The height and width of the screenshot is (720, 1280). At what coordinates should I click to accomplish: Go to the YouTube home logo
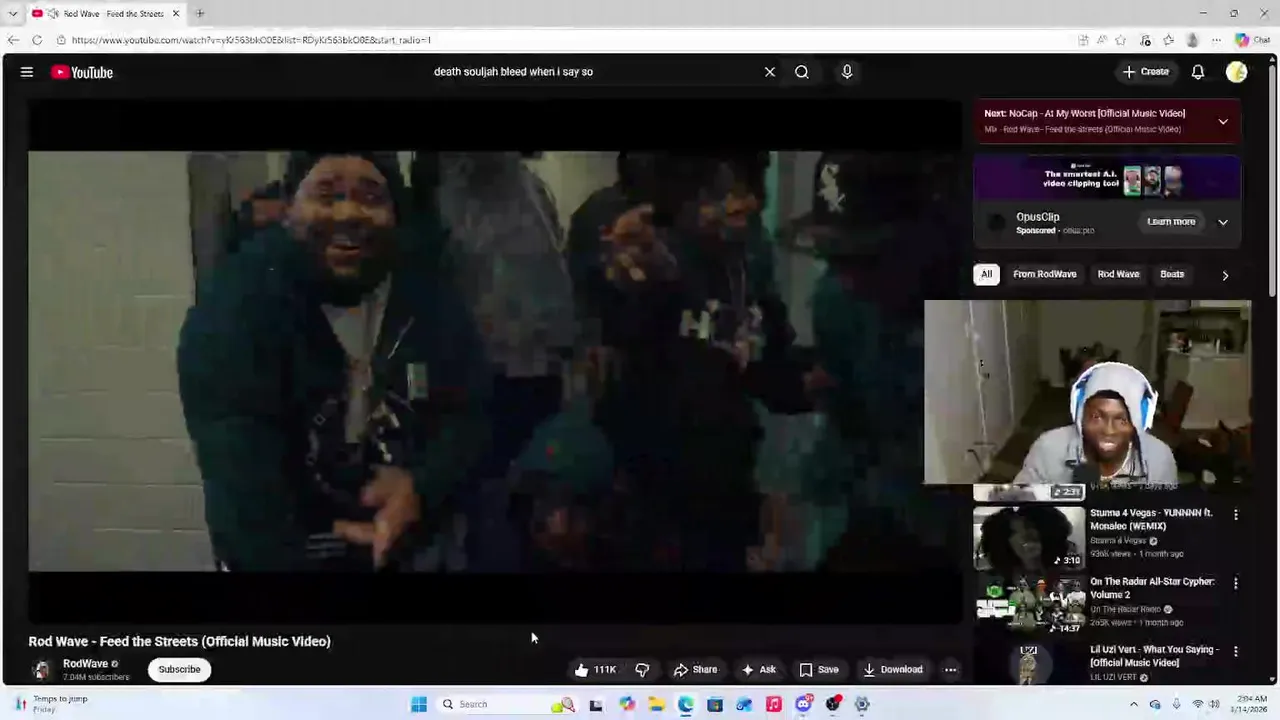point(82,72)
